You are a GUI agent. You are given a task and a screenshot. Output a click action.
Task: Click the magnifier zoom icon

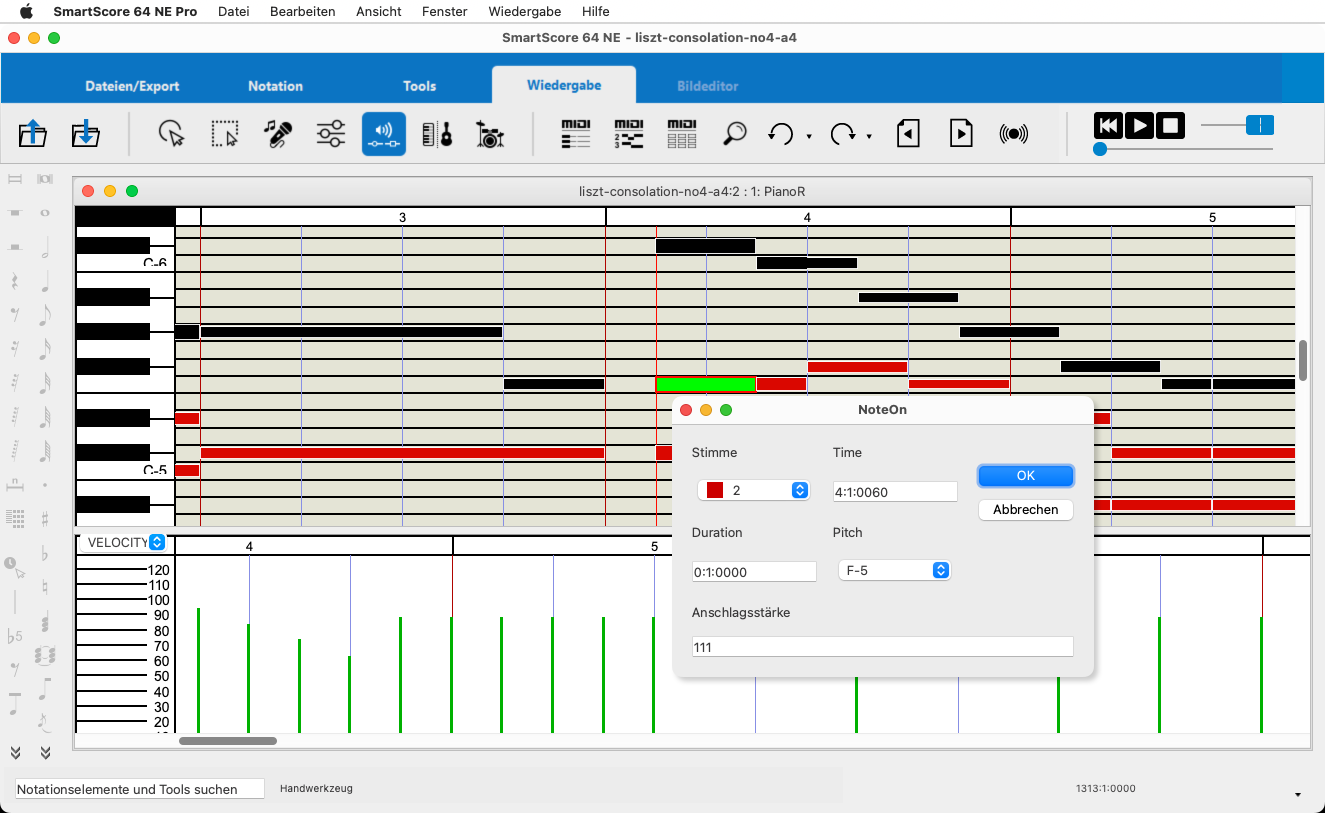point(735,133)
